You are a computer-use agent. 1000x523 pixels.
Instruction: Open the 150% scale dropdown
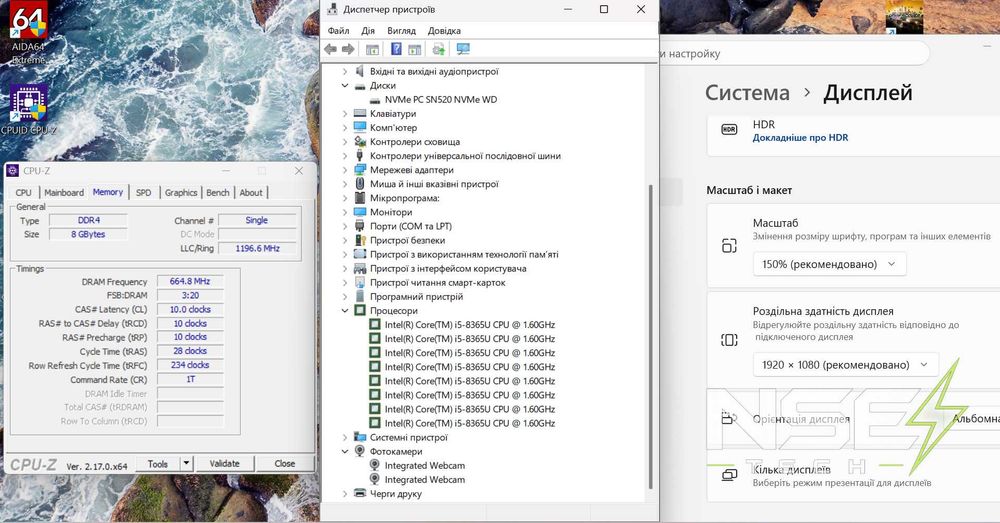(829, 264)
